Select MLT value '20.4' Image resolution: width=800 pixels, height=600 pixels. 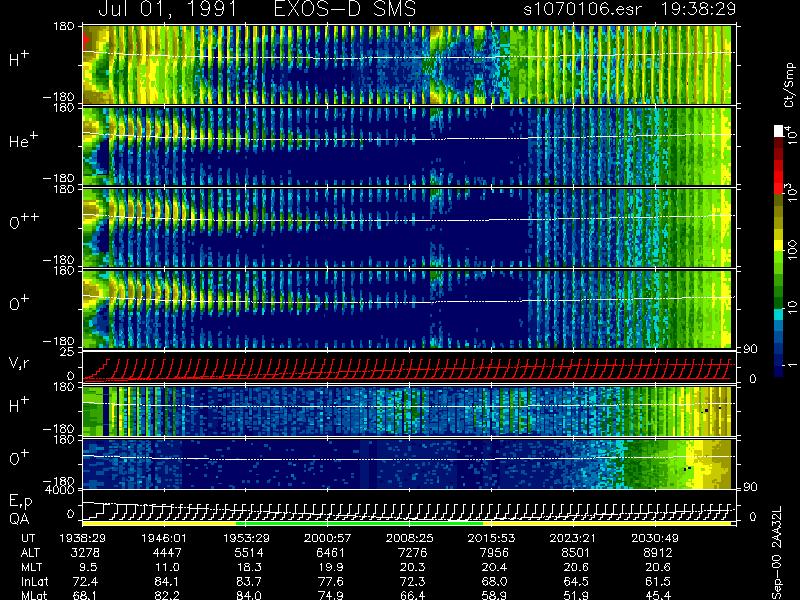click(494, 567)
